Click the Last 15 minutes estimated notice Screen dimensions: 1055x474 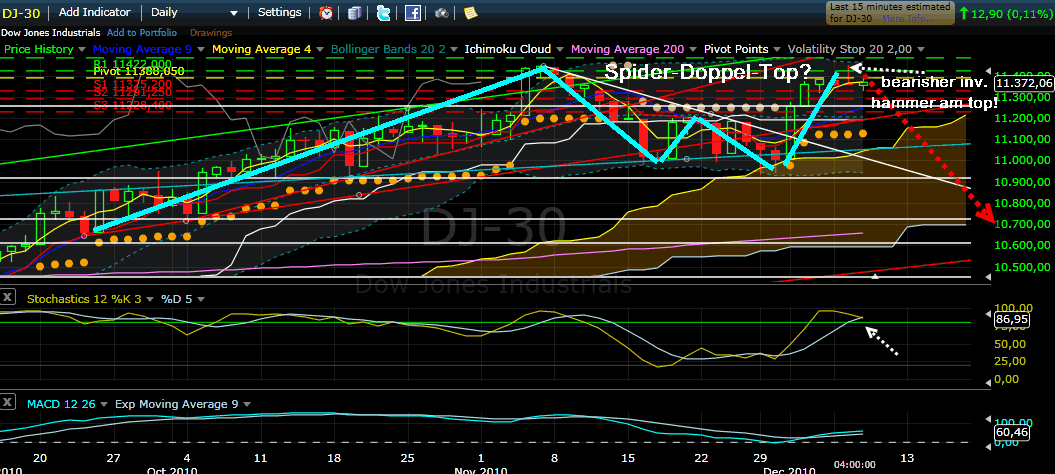click(890, 13)
